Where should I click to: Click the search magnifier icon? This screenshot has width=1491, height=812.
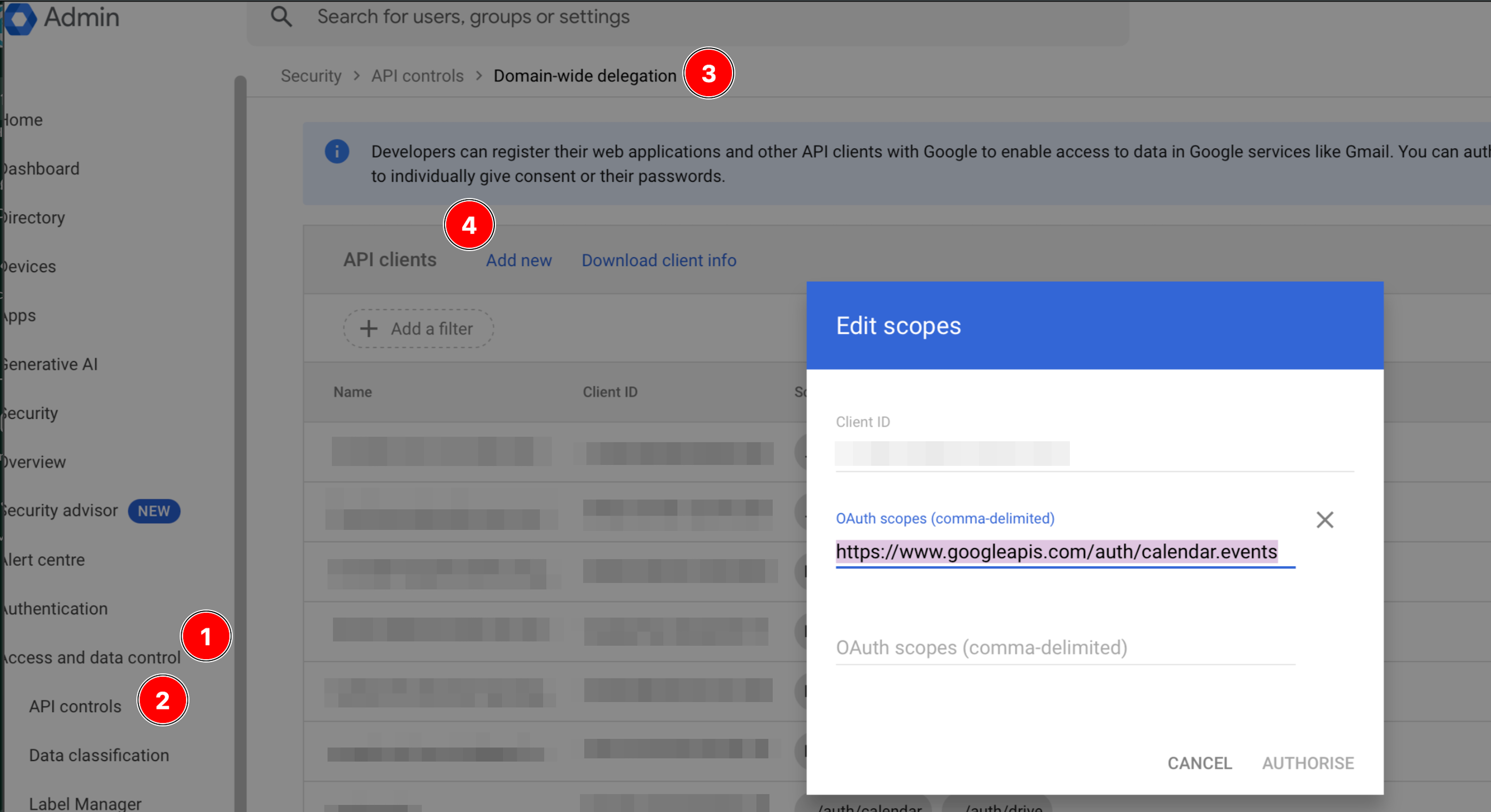[x=281, y=17]
